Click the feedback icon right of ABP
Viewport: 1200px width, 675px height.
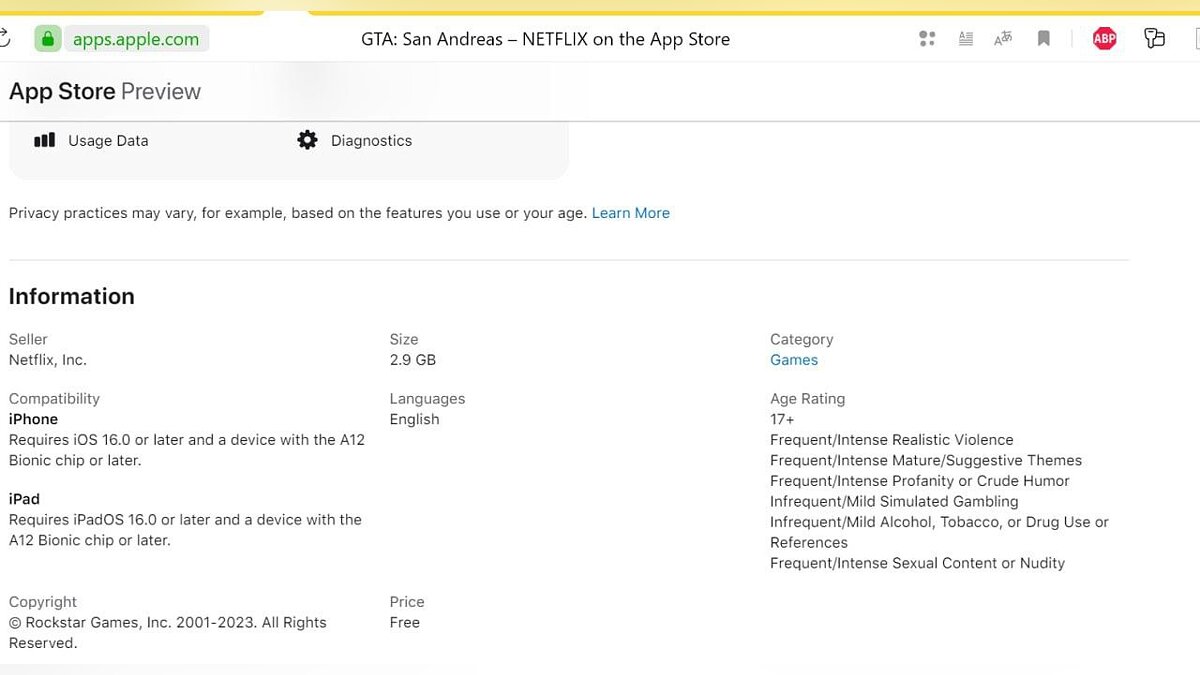click(1155, 39)
